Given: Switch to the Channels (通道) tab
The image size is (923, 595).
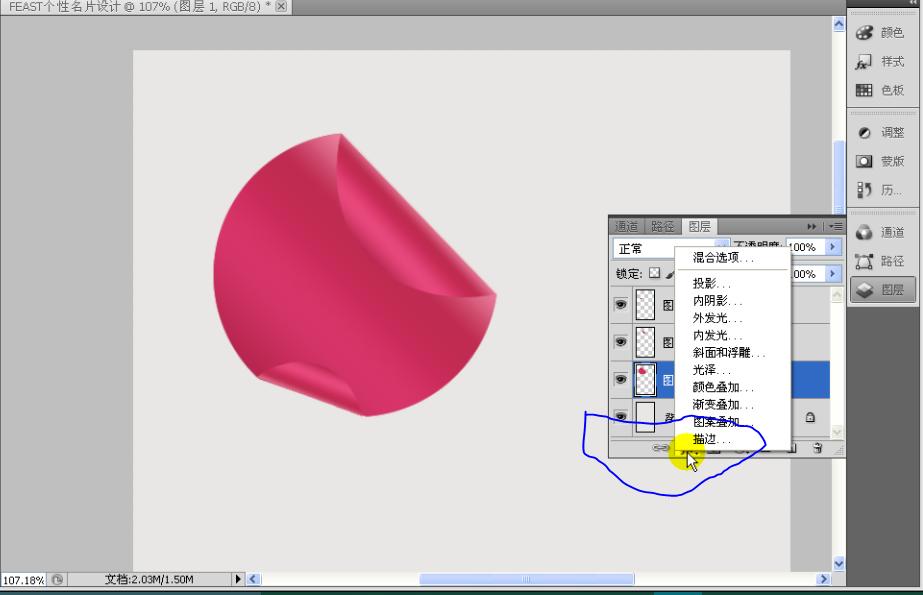Looking at the screenshot, I should click(627, 226).
